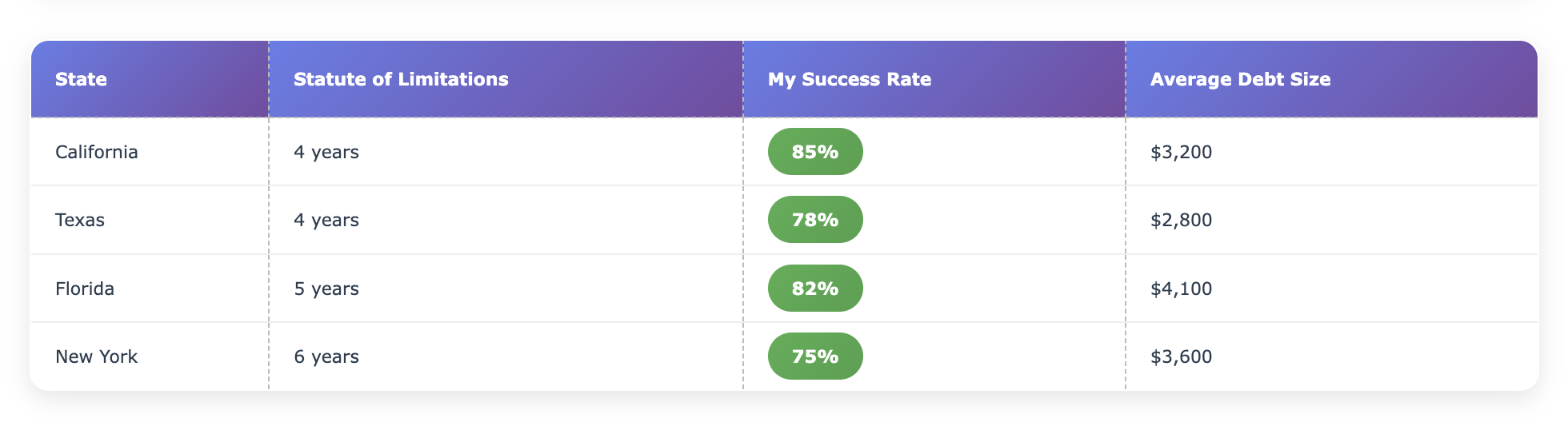Click the 78% success rate badge
This screenshot has width=1568, height=430.
coord(815,220)
